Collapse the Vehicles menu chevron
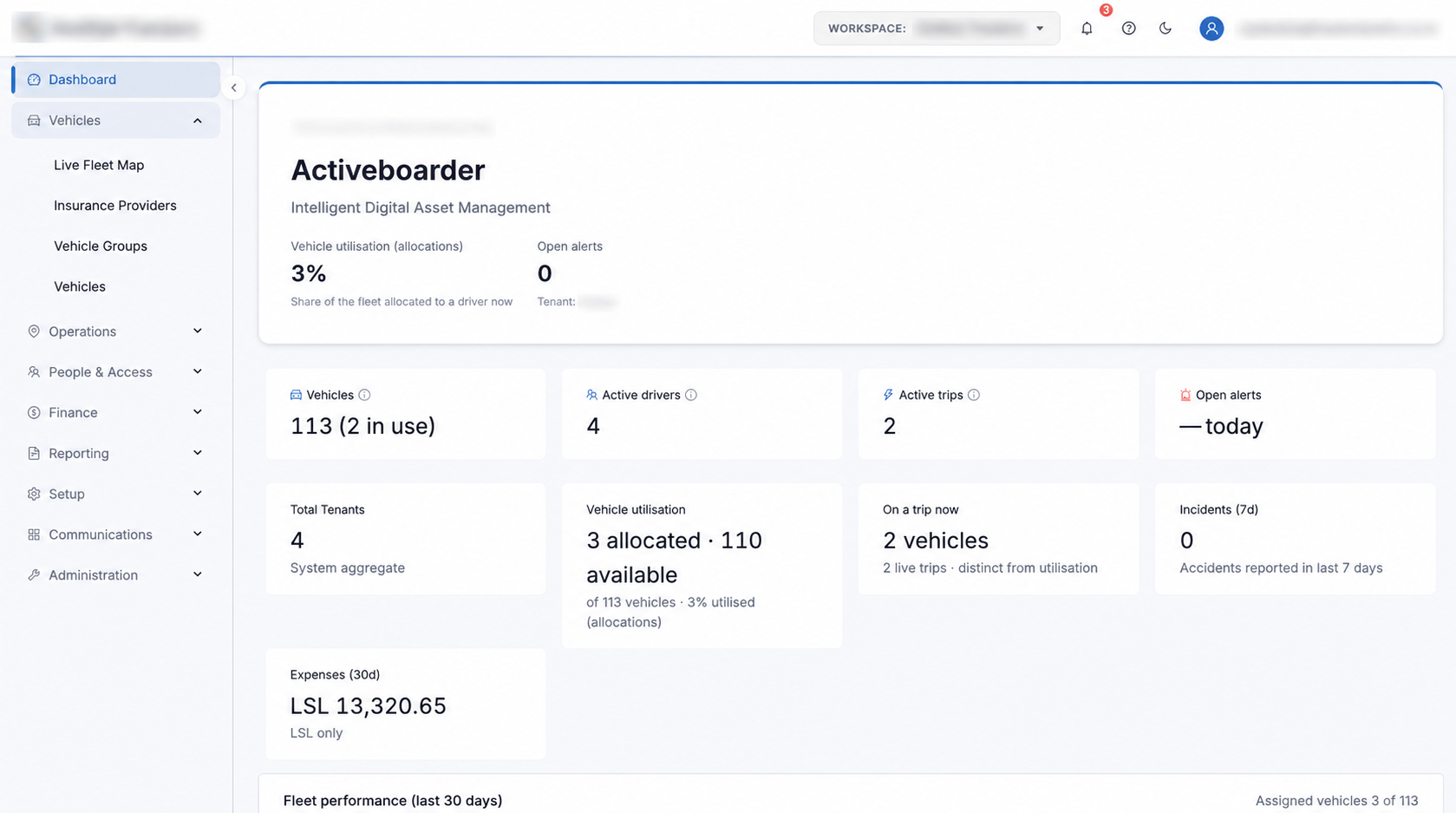This screenshot has width=1456, height=813. point(198,121)
